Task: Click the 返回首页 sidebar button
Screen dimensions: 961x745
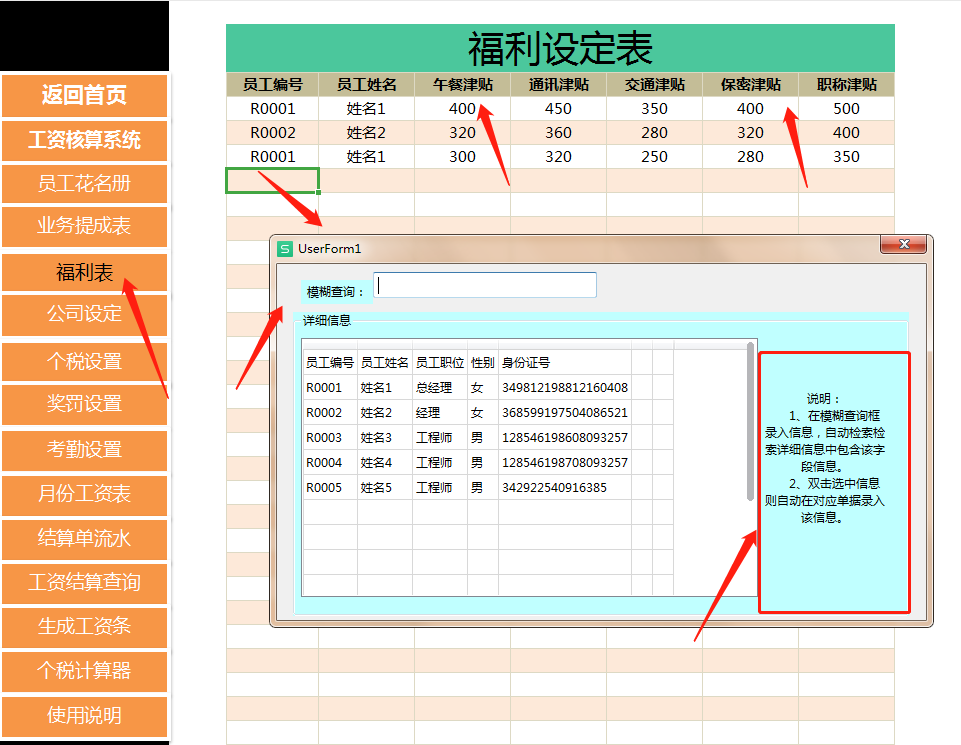Action: click(85, 95)
